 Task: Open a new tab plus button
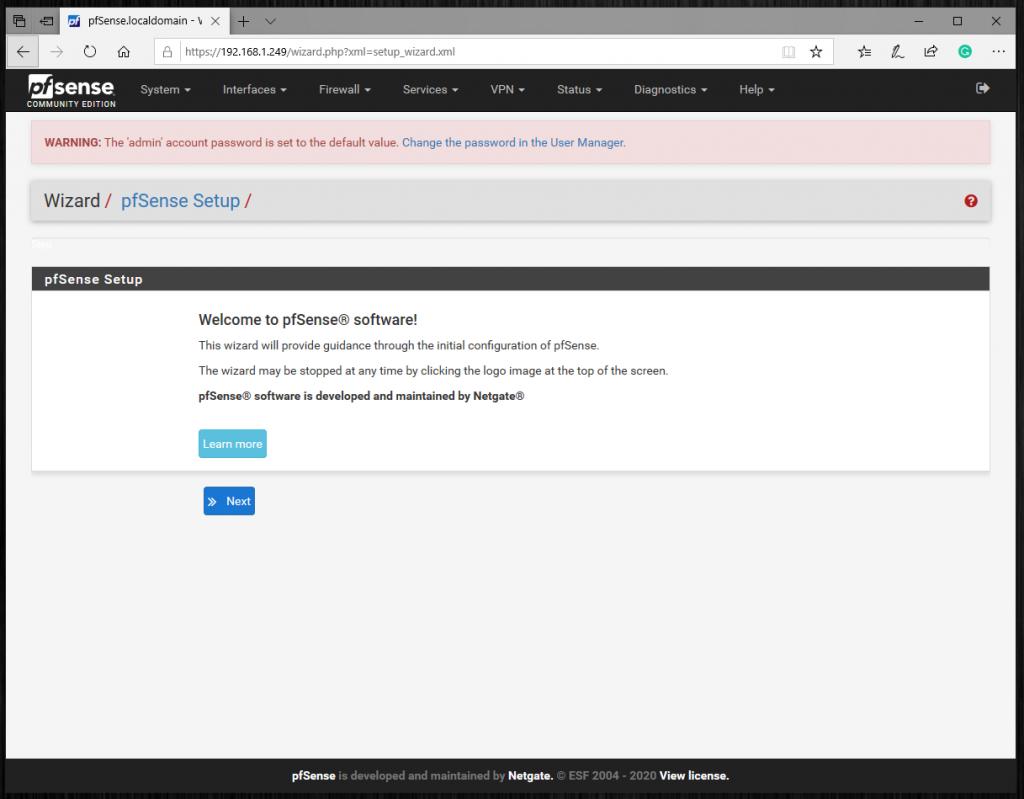click(x=243, y=21)
